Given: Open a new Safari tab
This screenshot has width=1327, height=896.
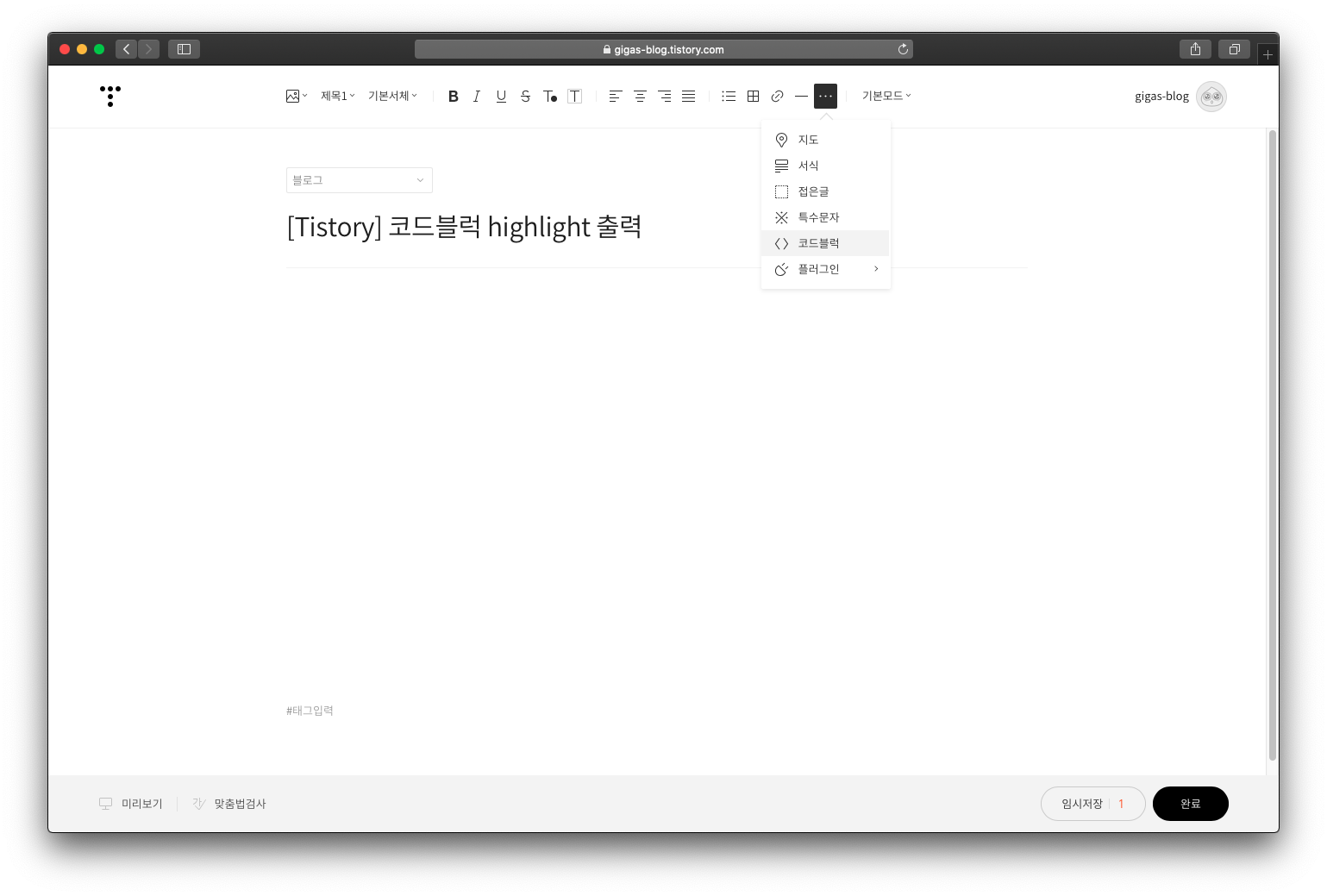Looking at the screenshot, I should tap(1268, 54).
